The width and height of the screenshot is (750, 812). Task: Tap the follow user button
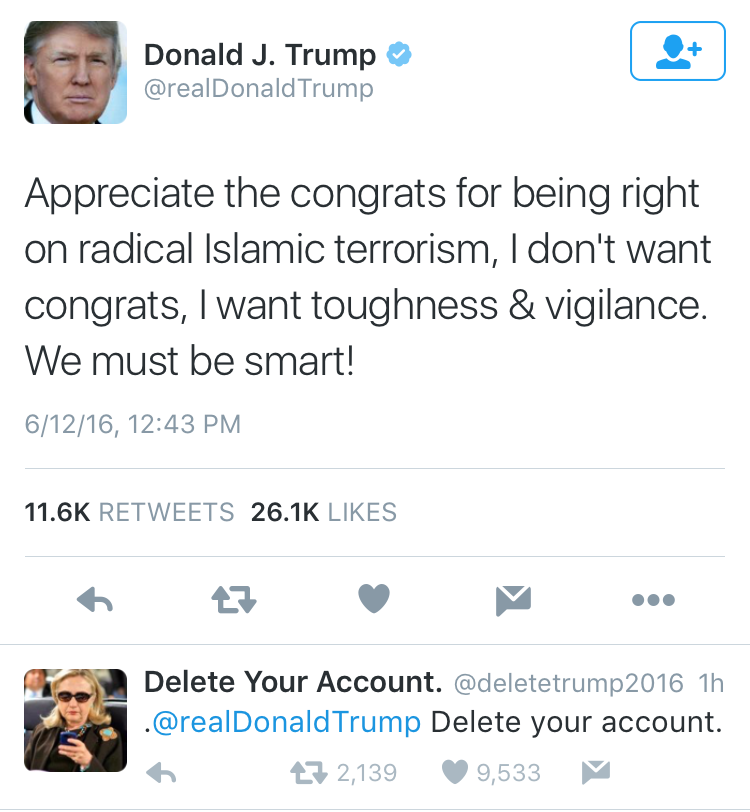(677, 50)
